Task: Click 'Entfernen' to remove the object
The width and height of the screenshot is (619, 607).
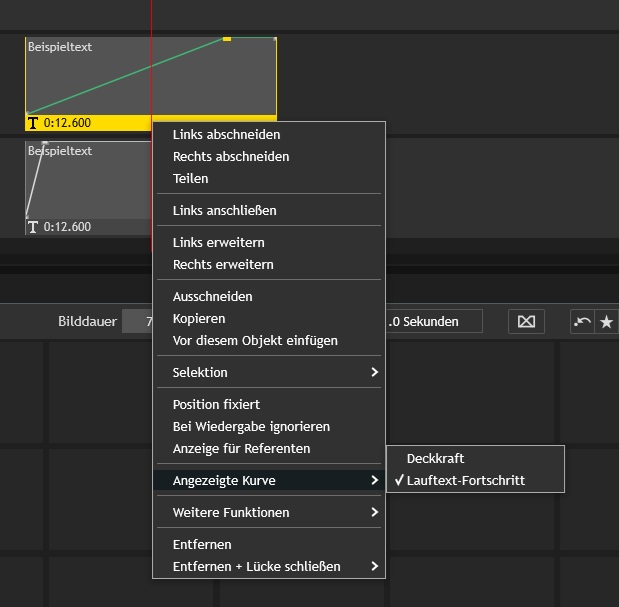Action: click(x=269, y=545)
